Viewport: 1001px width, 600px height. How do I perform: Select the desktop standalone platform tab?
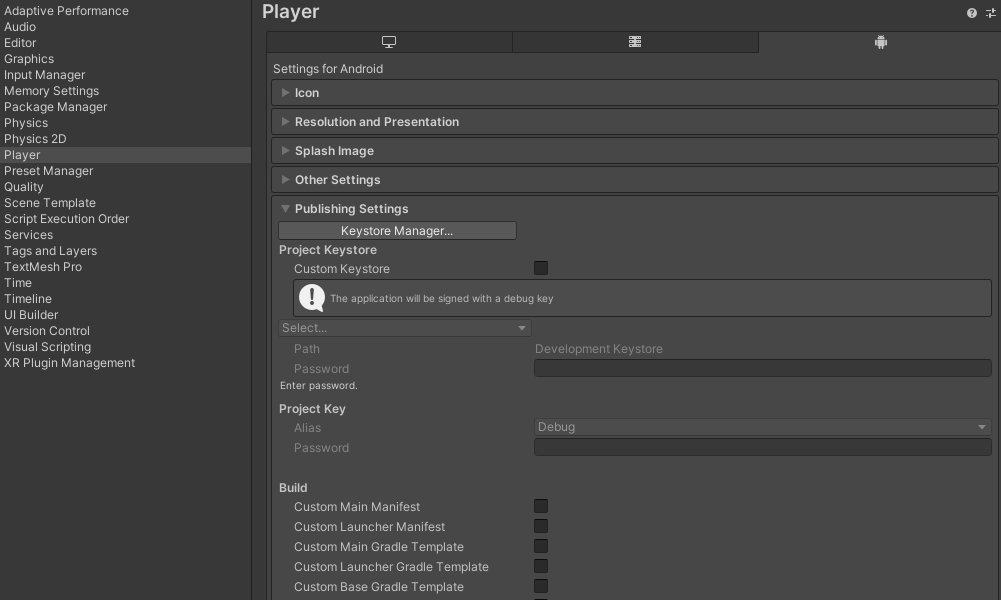pyautogui.click(x=389, y=42)
